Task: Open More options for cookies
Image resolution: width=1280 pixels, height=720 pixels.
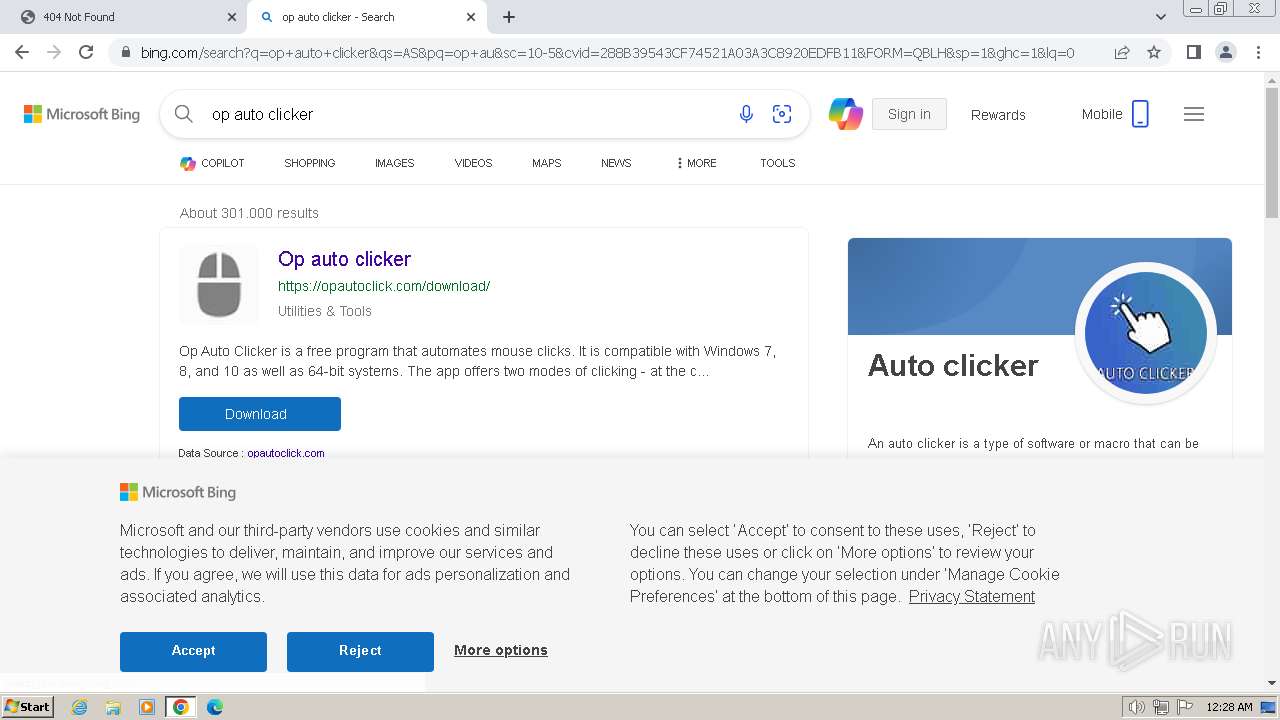Action: point(501,650)
